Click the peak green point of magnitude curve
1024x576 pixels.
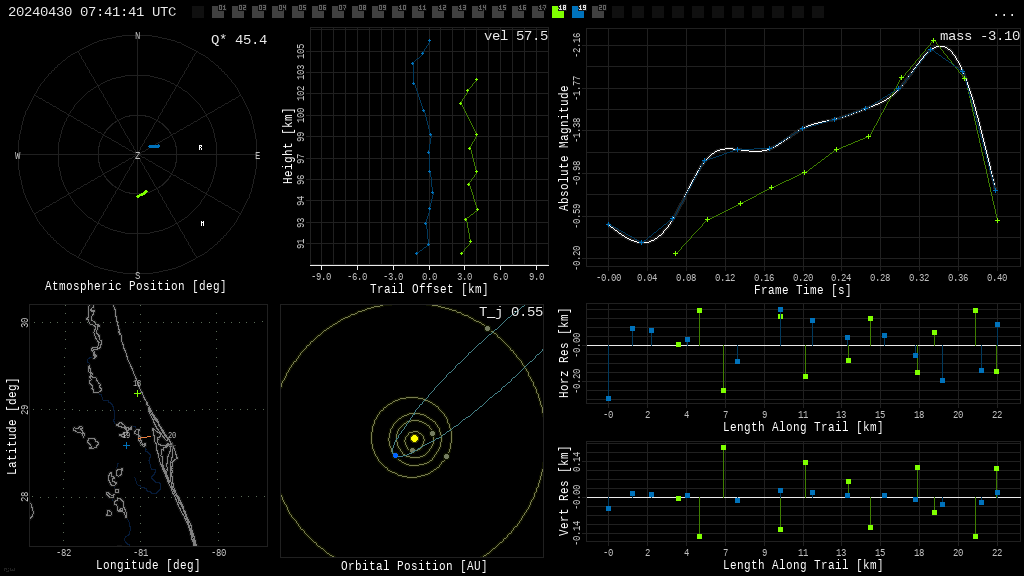tap(933, 40)
